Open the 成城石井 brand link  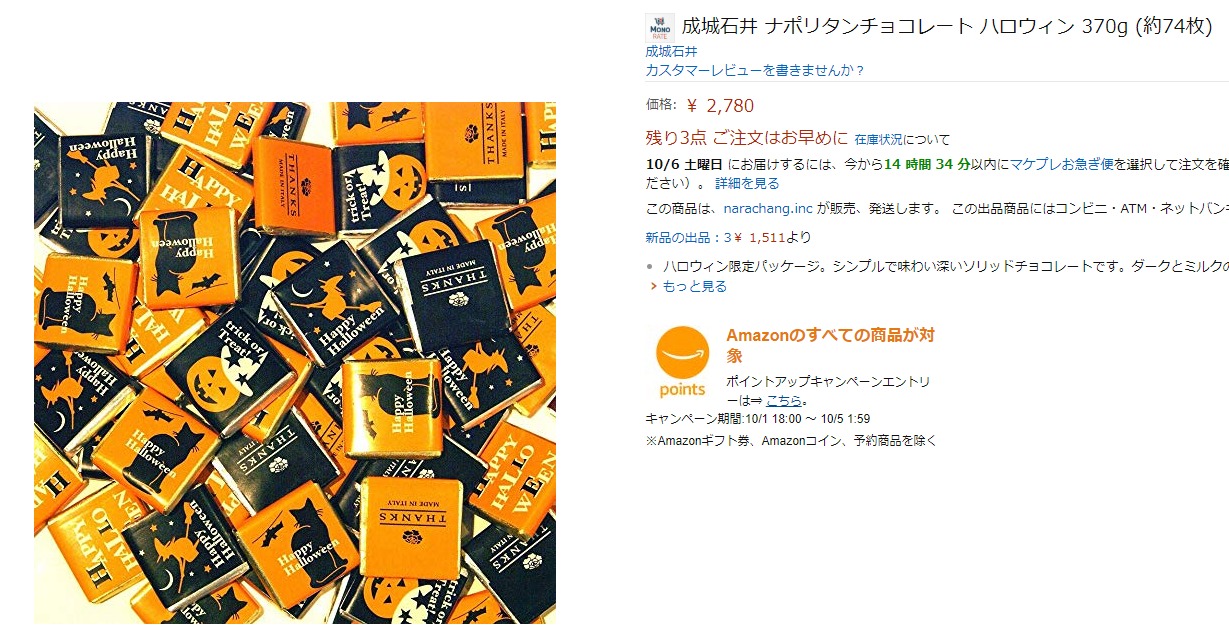pyautogui.click(x=671, y=51)
